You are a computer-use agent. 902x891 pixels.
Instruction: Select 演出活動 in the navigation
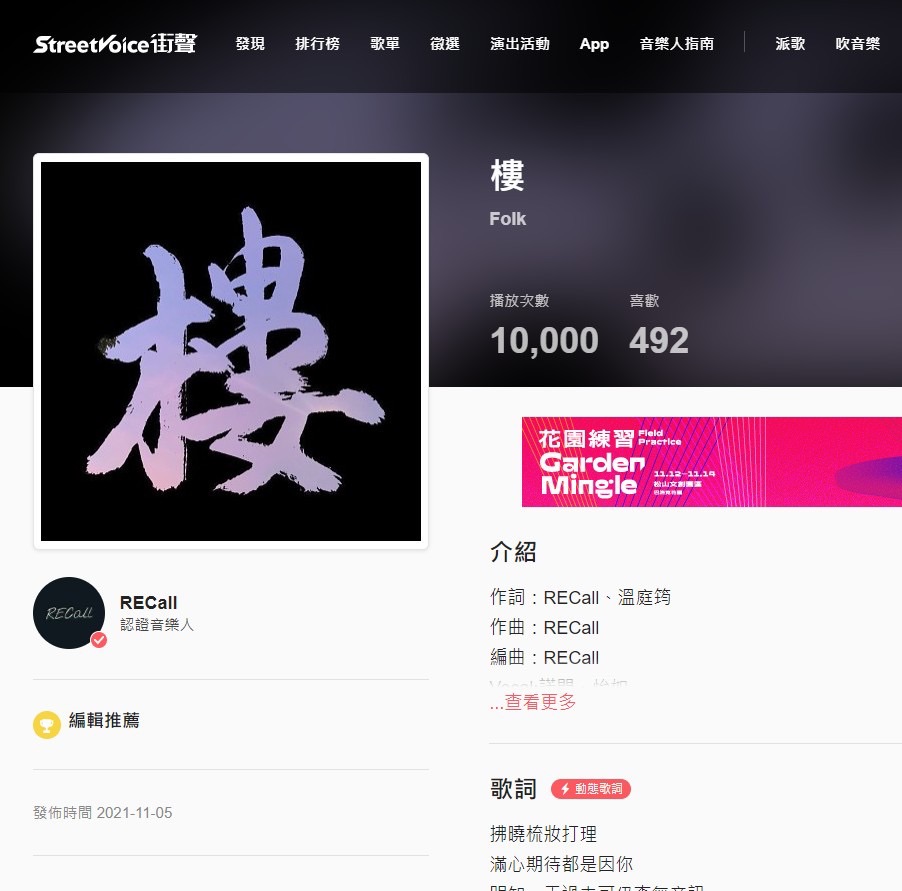(x=520, y=44)
